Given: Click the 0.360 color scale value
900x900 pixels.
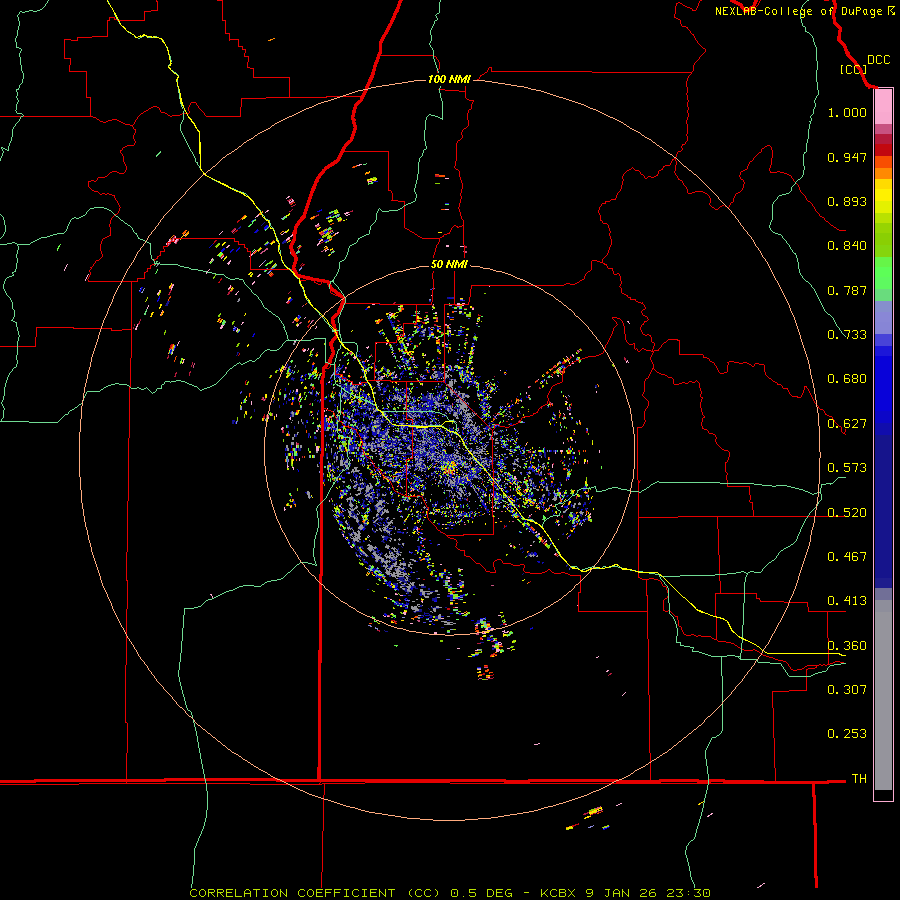Looking at the screenshot, I should tap(847, 646).
